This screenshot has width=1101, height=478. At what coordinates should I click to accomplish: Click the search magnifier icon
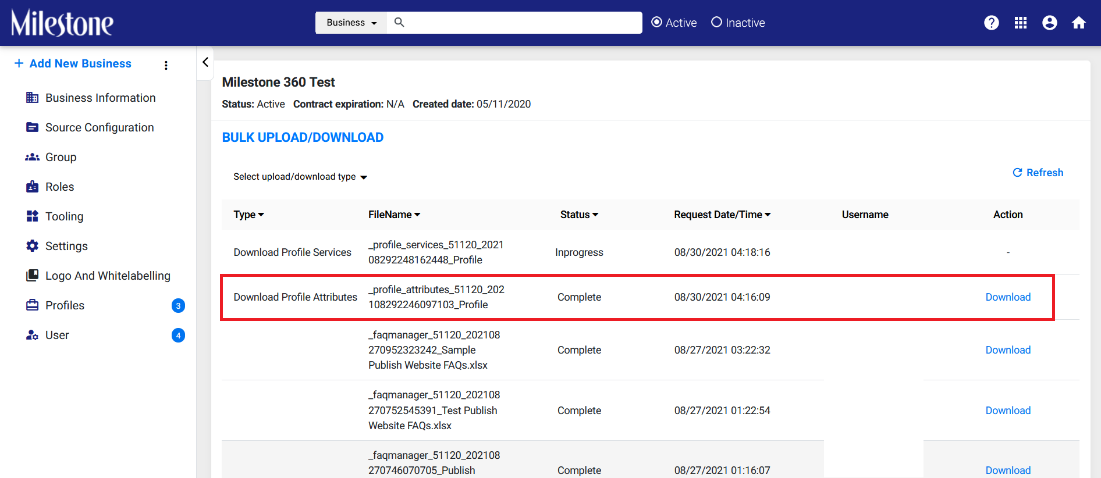[399, 22]
